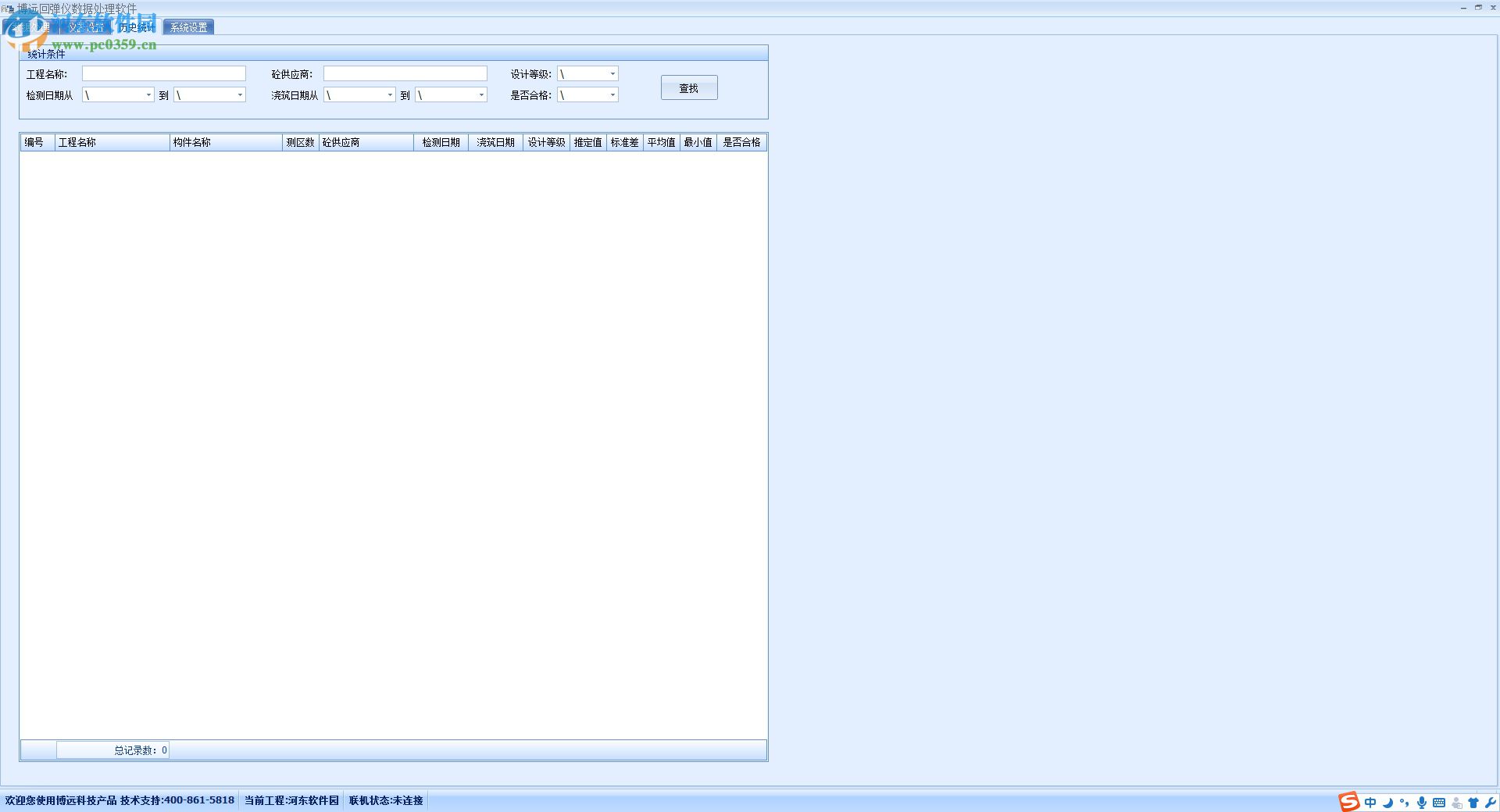The image size is (1500, 812).
Task: Toggle the Chinese punctuation icon
Action: click(x=1405, y=803)
